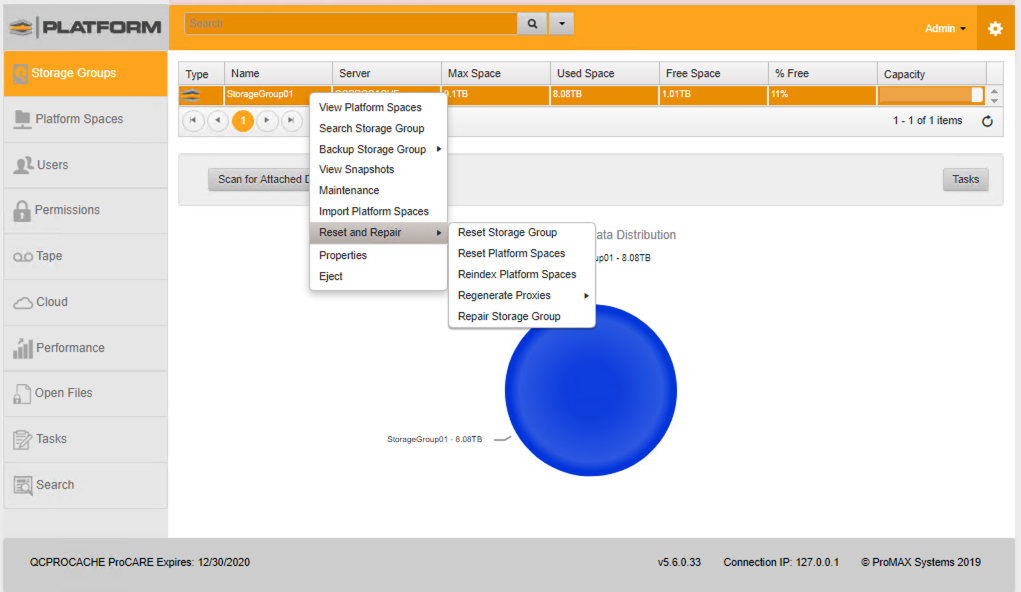
Task: Click the capacity bar of StorageGroup01
Action: tap(930, 95)
